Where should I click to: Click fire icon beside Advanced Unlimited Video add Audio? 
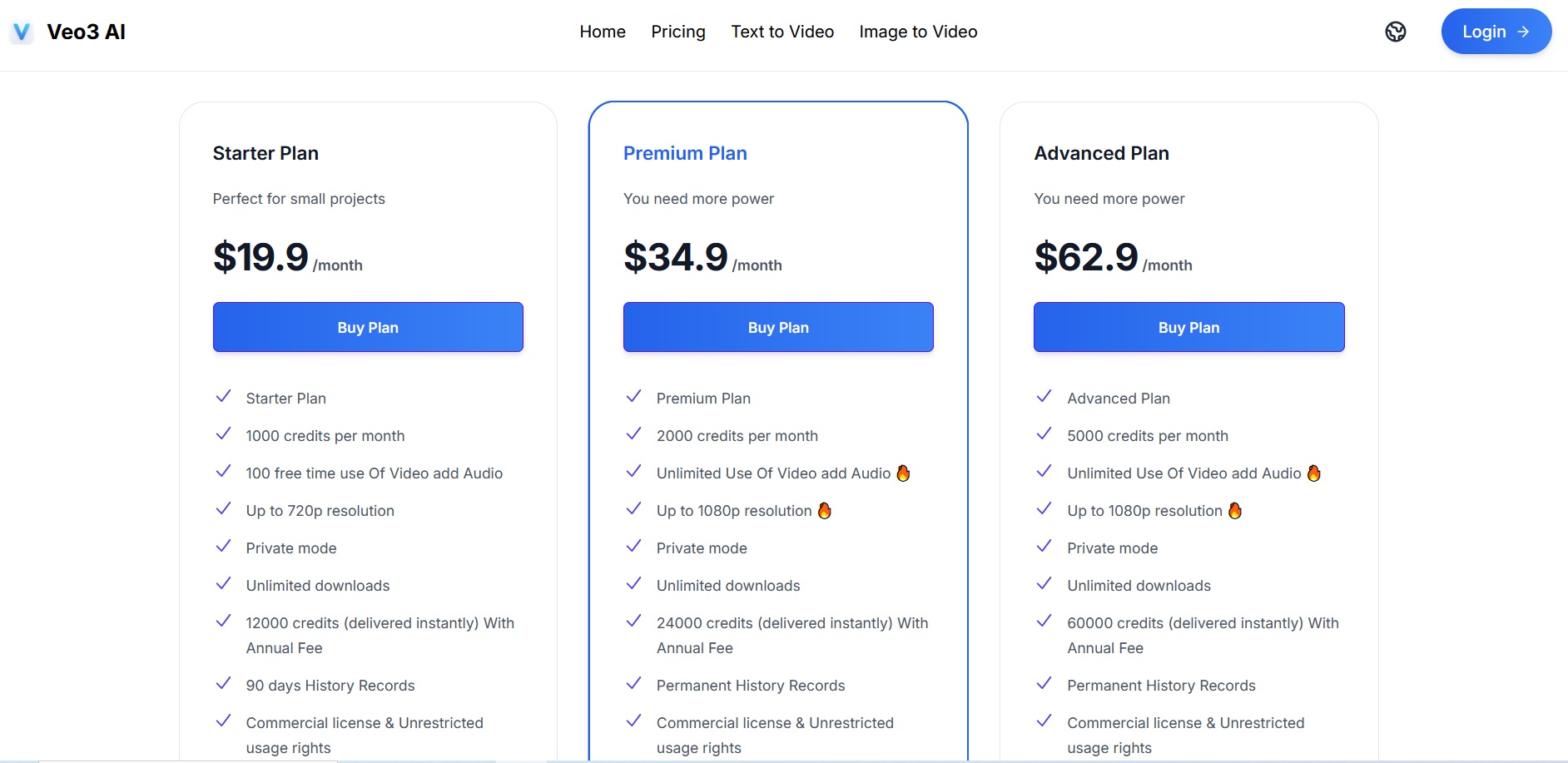(1314, 473)
